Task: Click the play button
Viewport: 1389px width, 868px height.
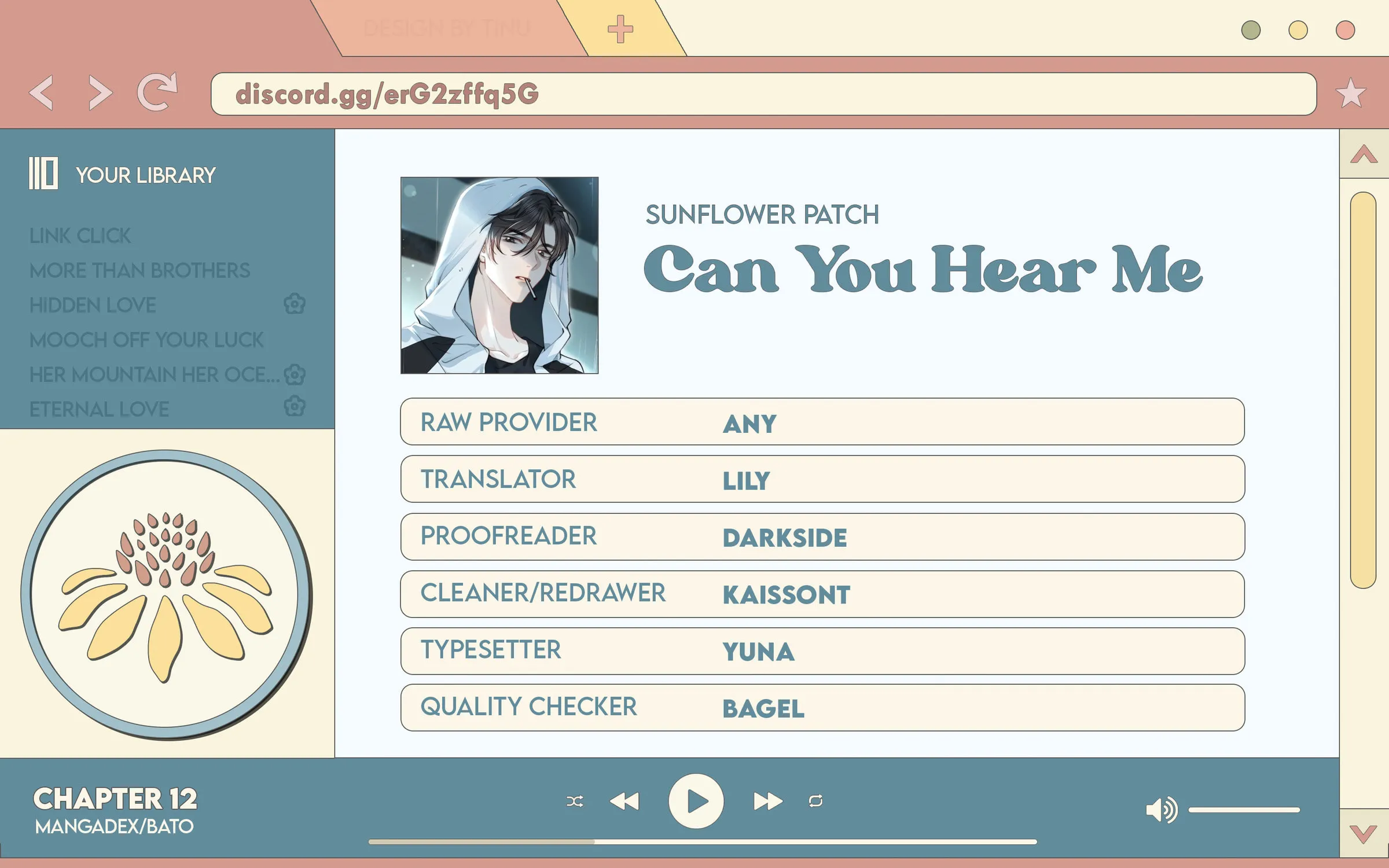Action: pos(696,801)
